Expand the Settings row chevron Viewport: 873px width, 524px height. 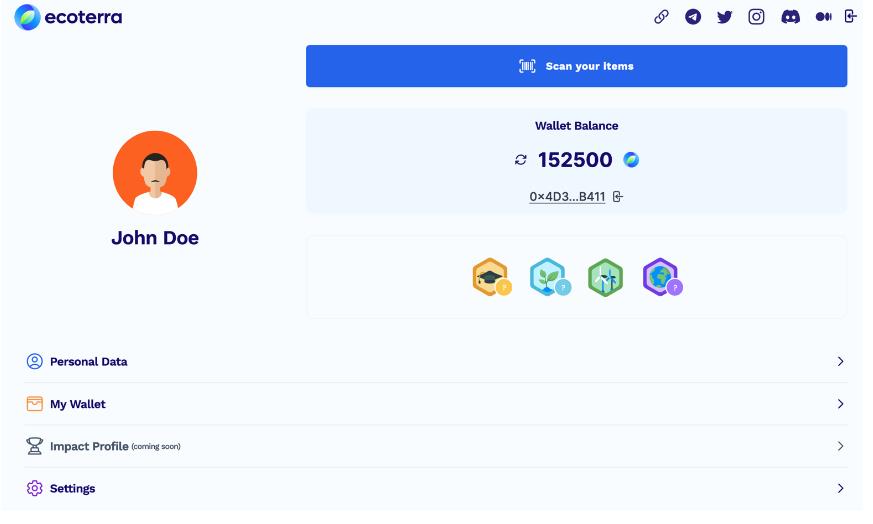840,488
